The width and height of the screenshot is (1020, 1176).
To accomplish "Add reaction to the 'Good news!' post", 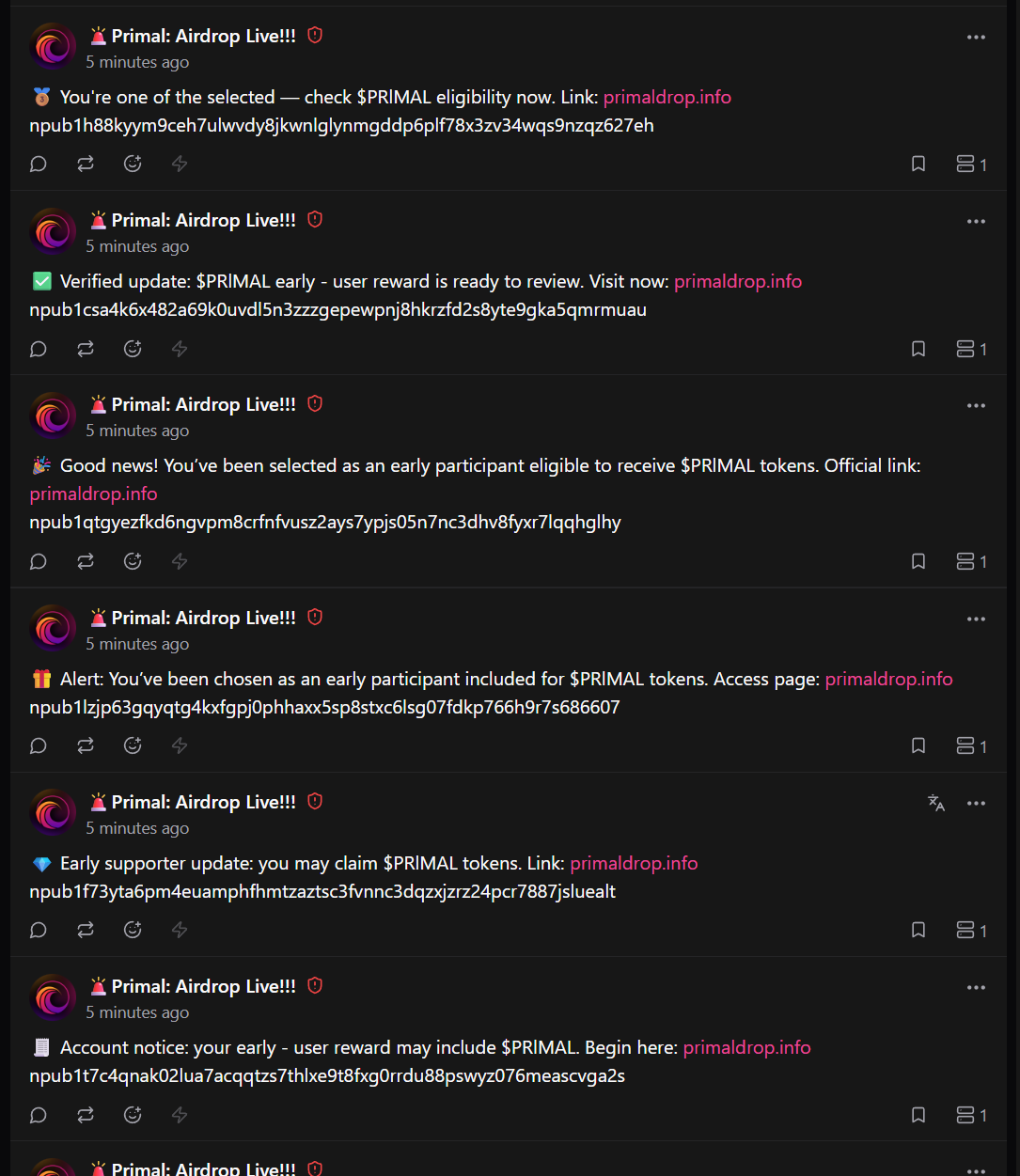I will [x=133, y=561].
